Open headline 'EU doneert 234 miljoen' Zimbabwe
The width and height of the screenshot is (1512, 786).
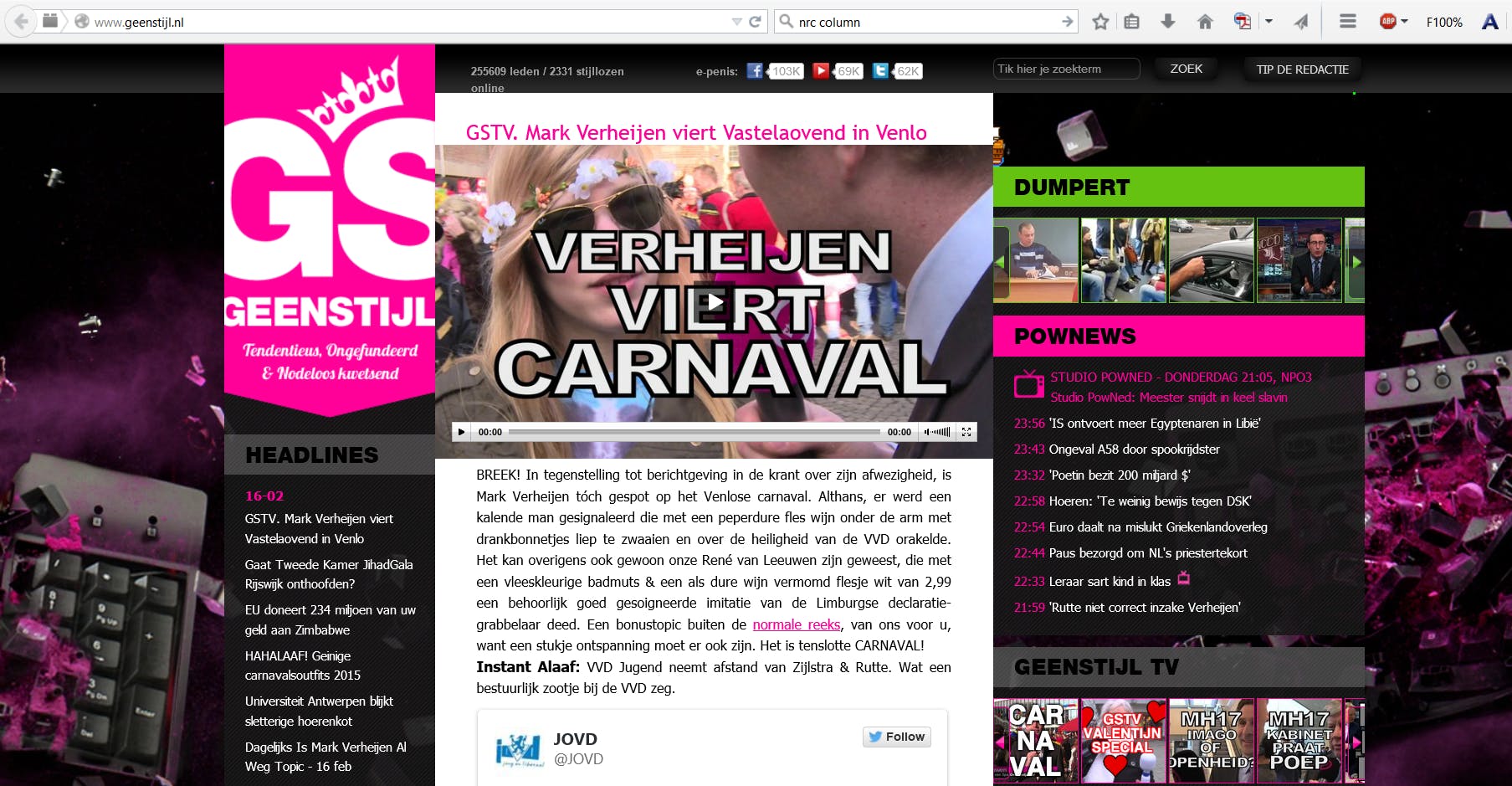[331, 620]
